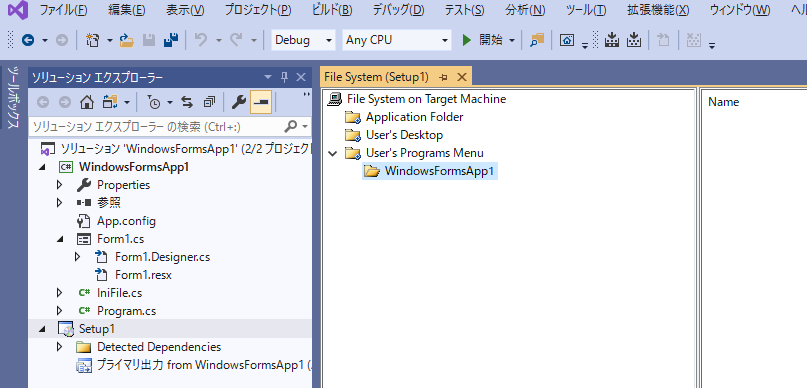Expand the Form1.Designer.cs node
807x388 pixels.
point(78,257)
